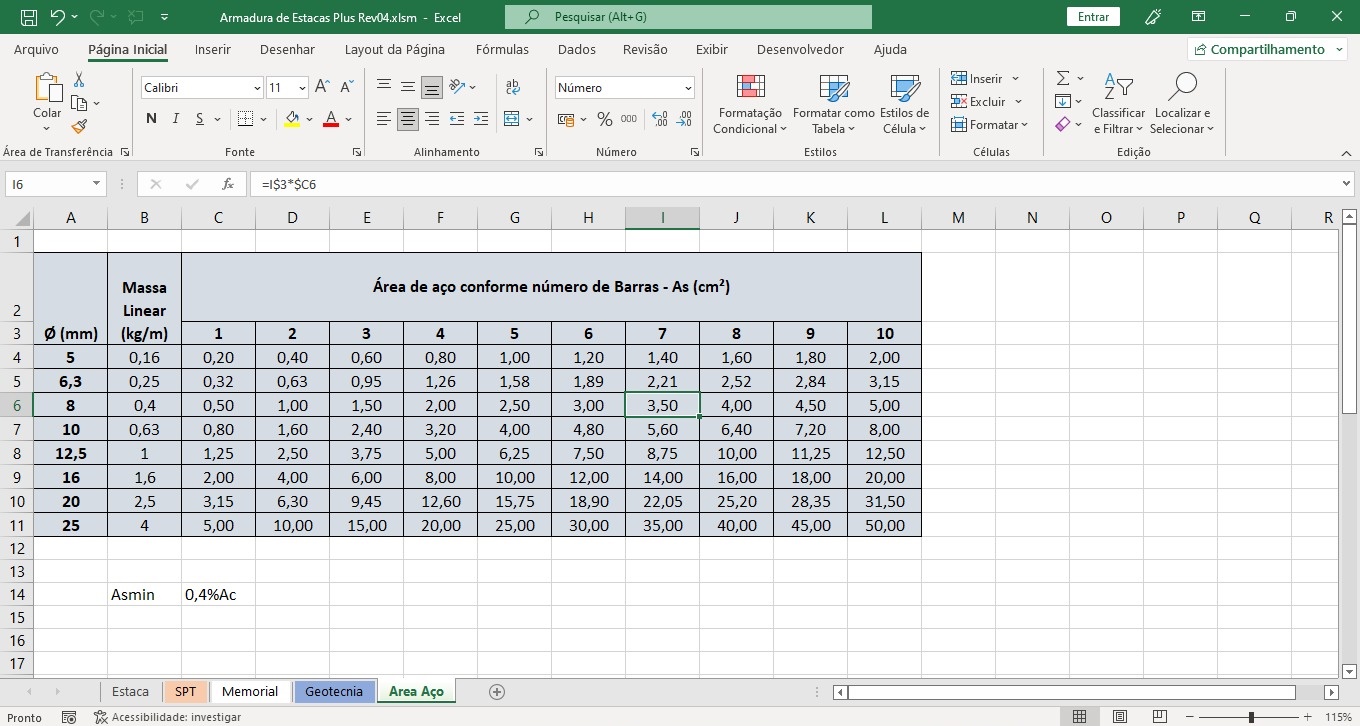Switch to the Inserir ribbon tab
The height and width of the screenshot is (726, 1360).
(213, 49)
